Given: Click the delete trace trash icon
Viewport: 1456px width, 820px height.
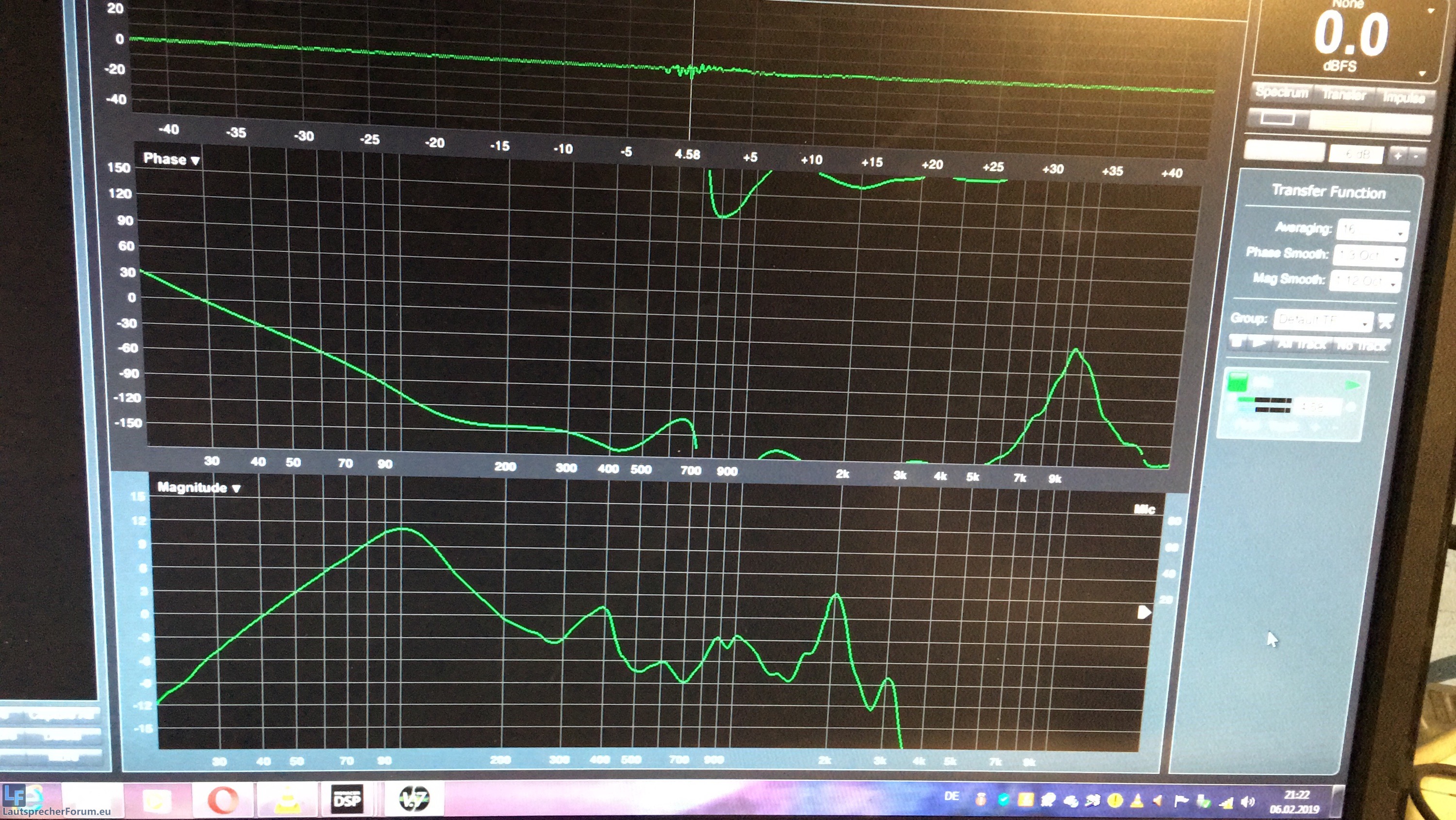Looking at the screenshot, I should click(1237, 342).
